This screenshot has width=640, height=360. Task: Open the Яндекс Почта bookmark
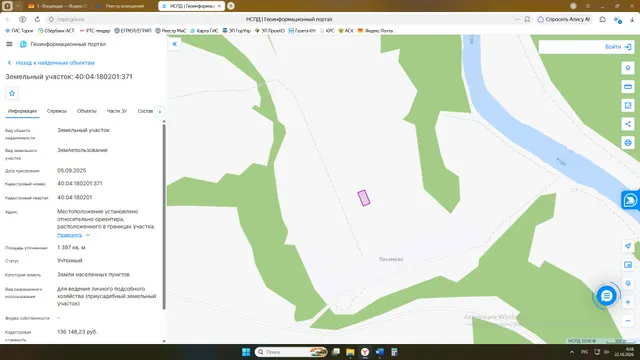pos(375,31)
